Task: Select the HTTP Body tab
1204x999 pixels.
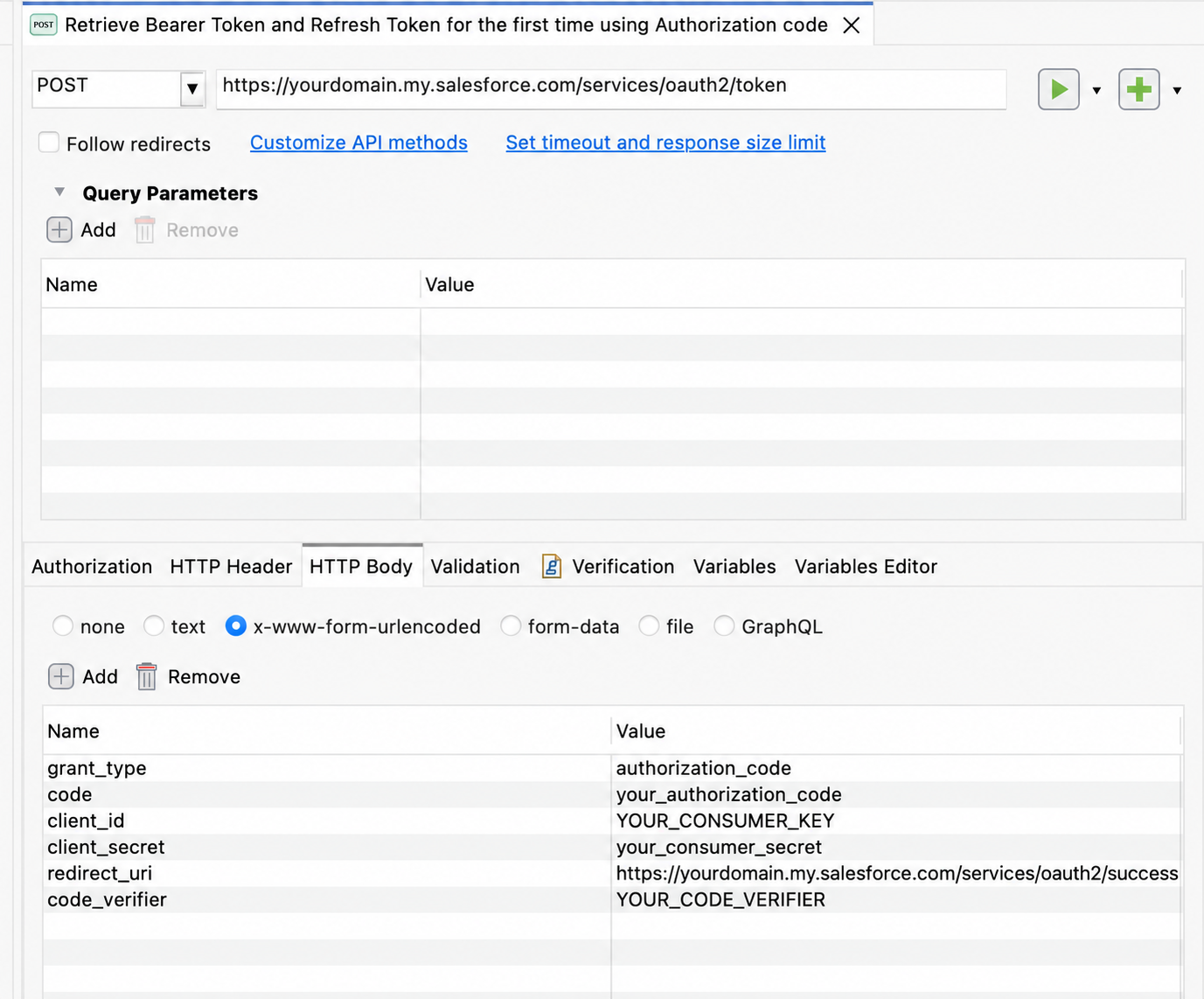Action: tap(361, 566)
